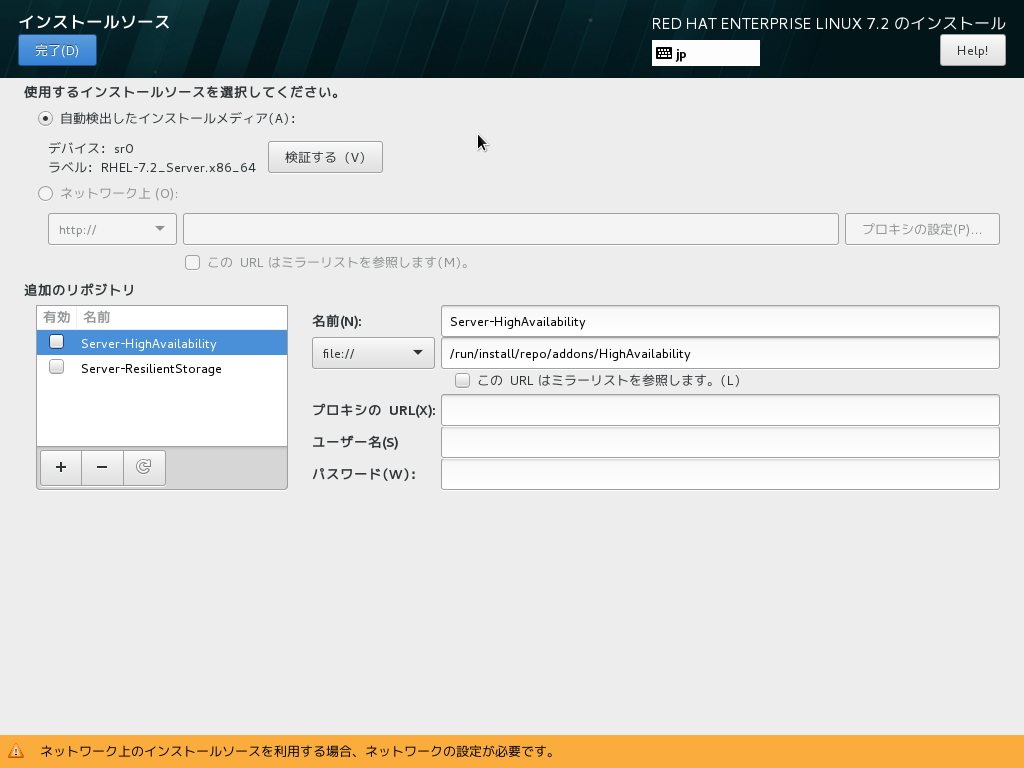Click the repository path field /run/install/repo/addons/HighAvailability
Screen dimensions: 1024x768
(x=720, y=353)
